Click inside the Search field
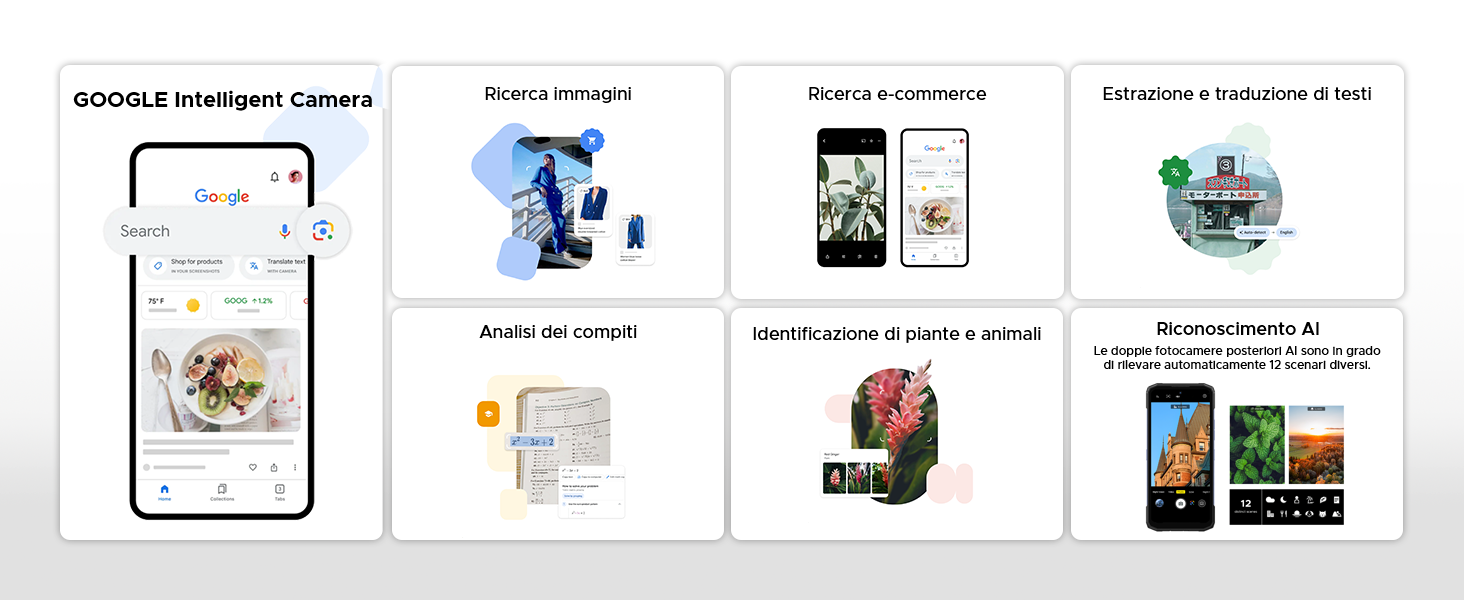This screenshot has height=600, width=1464. pyautogui.click(x=190, y=231)
